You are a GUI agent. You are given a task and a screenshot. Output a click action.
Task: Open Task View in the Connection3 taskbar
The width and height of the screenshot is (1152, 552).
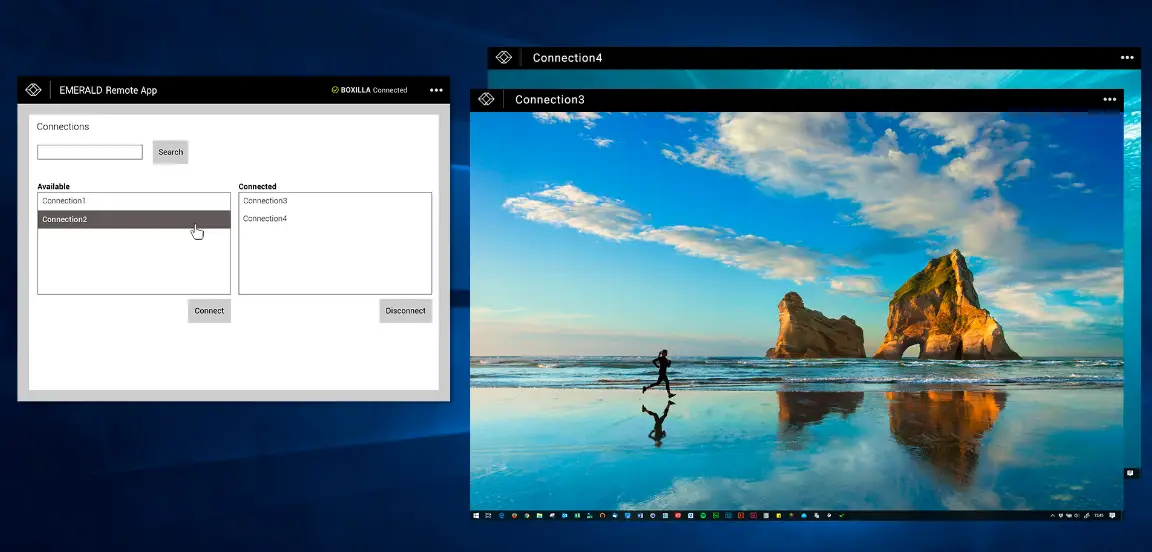488,515
